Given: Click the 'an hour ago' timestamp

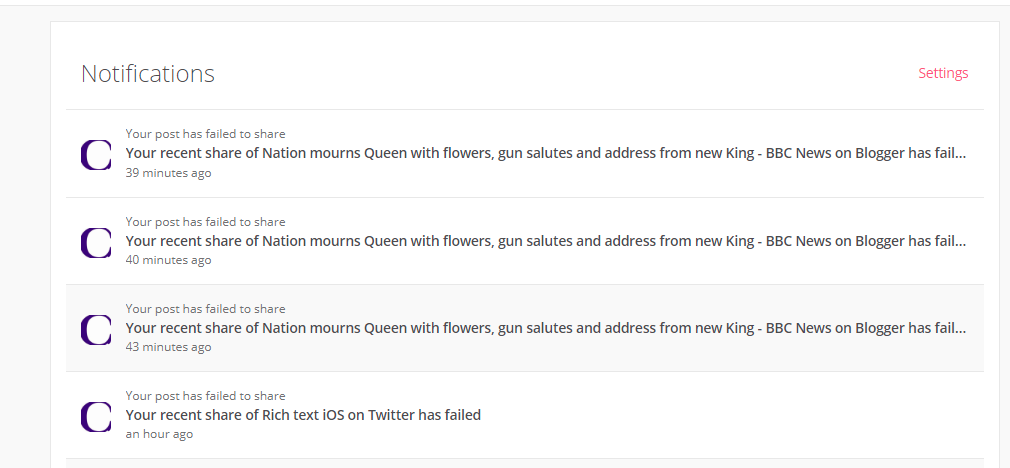Looking at the screenshot, I should point(159,434).
